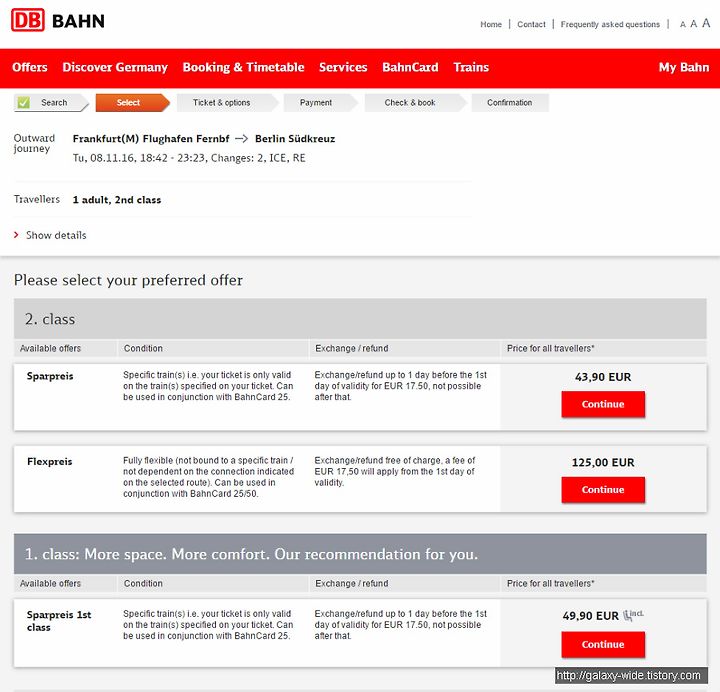
Task: Select the medium font size A
Action: click(694, 24)
